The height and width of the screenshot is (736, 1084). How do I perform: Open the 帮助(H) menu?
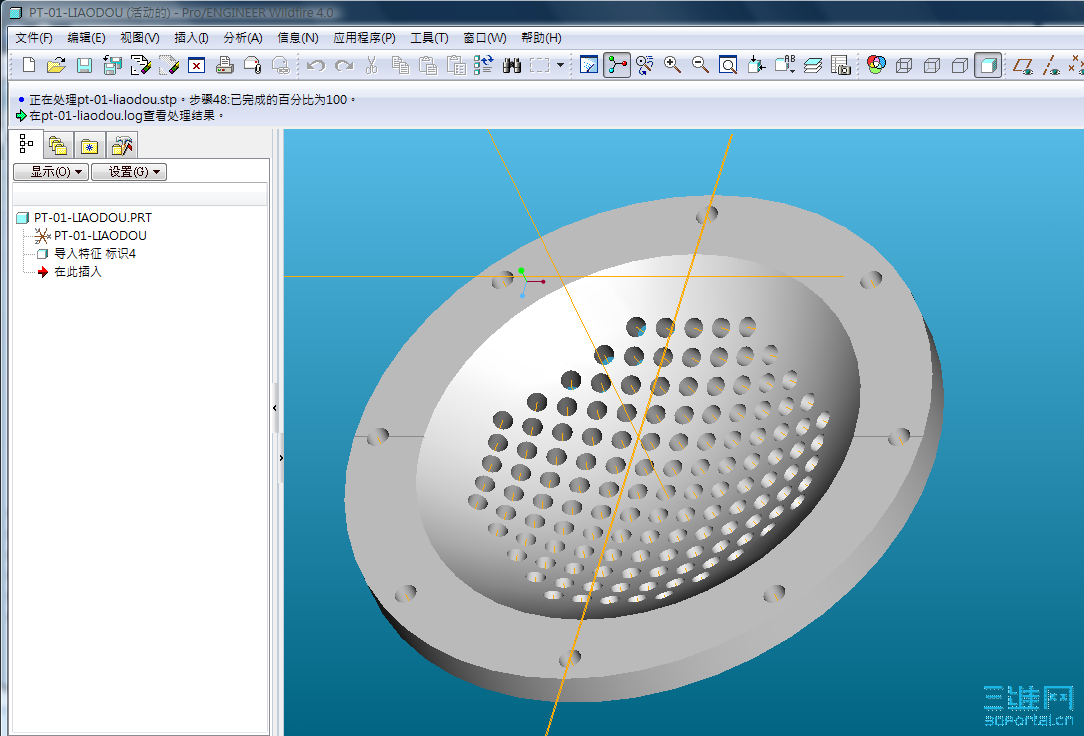541,38
